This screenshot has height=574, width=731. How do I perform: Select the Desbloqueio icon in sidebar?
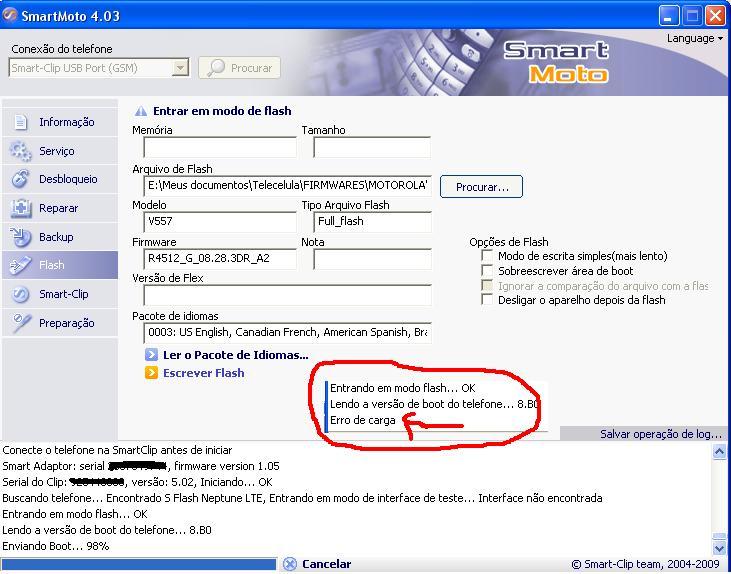coord(21,180)
